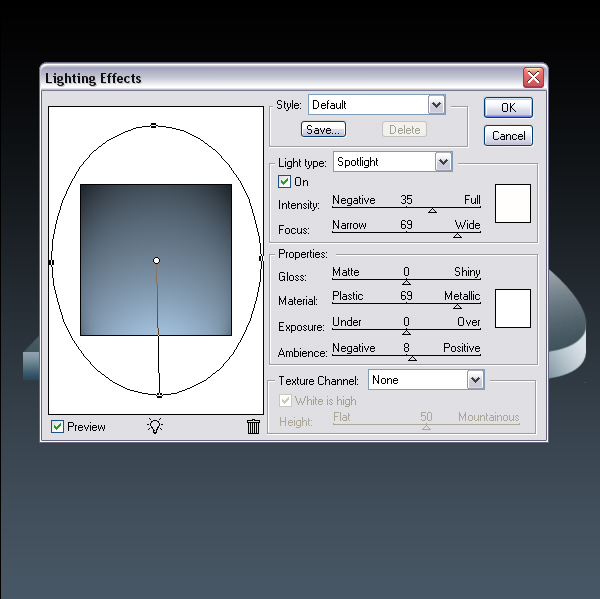Click the Cancel button

pos(508,135)
